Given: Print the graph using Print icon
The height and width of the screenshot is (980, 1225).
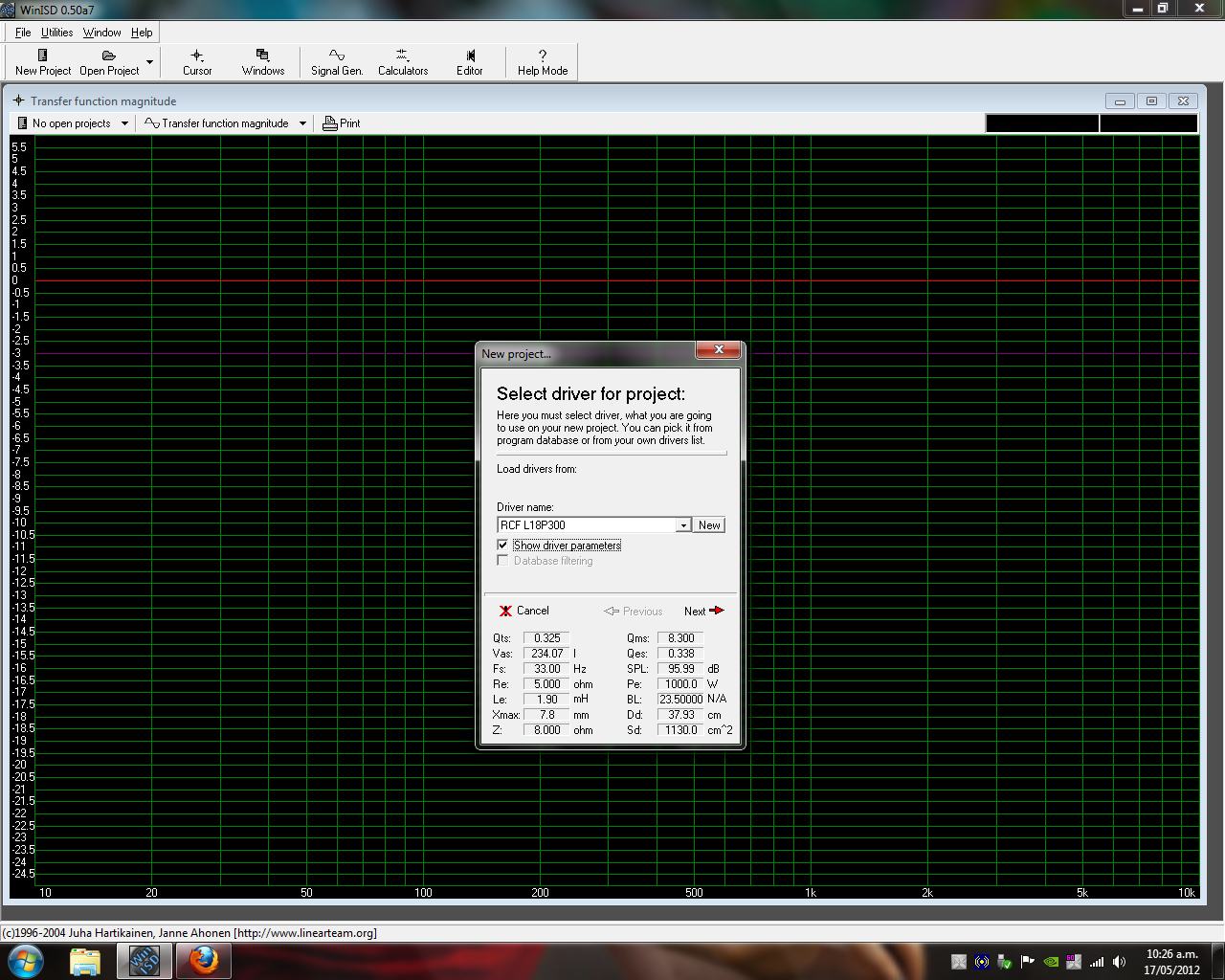Looking at the screenshot, I should point(342,123).
